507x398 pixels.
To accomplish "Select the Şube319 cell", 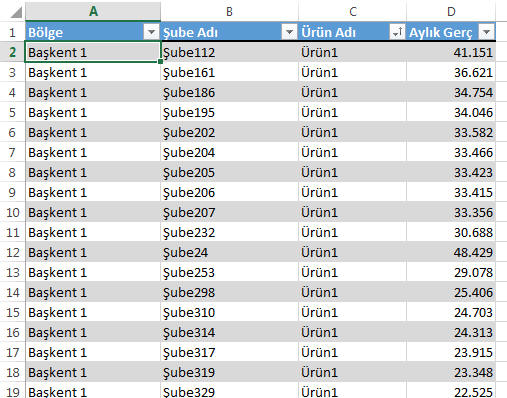I will click(x=229, y=372).
